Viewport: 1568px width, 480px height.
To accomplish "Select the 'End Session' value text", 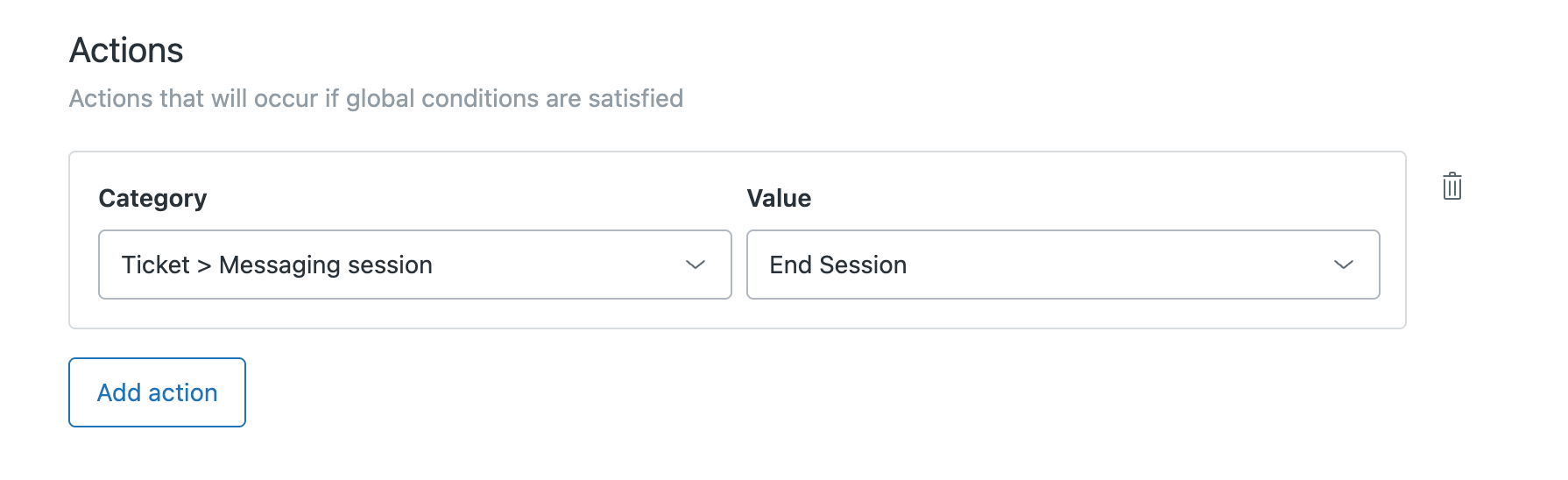I will pyautogui.click(x=837, y=265).
